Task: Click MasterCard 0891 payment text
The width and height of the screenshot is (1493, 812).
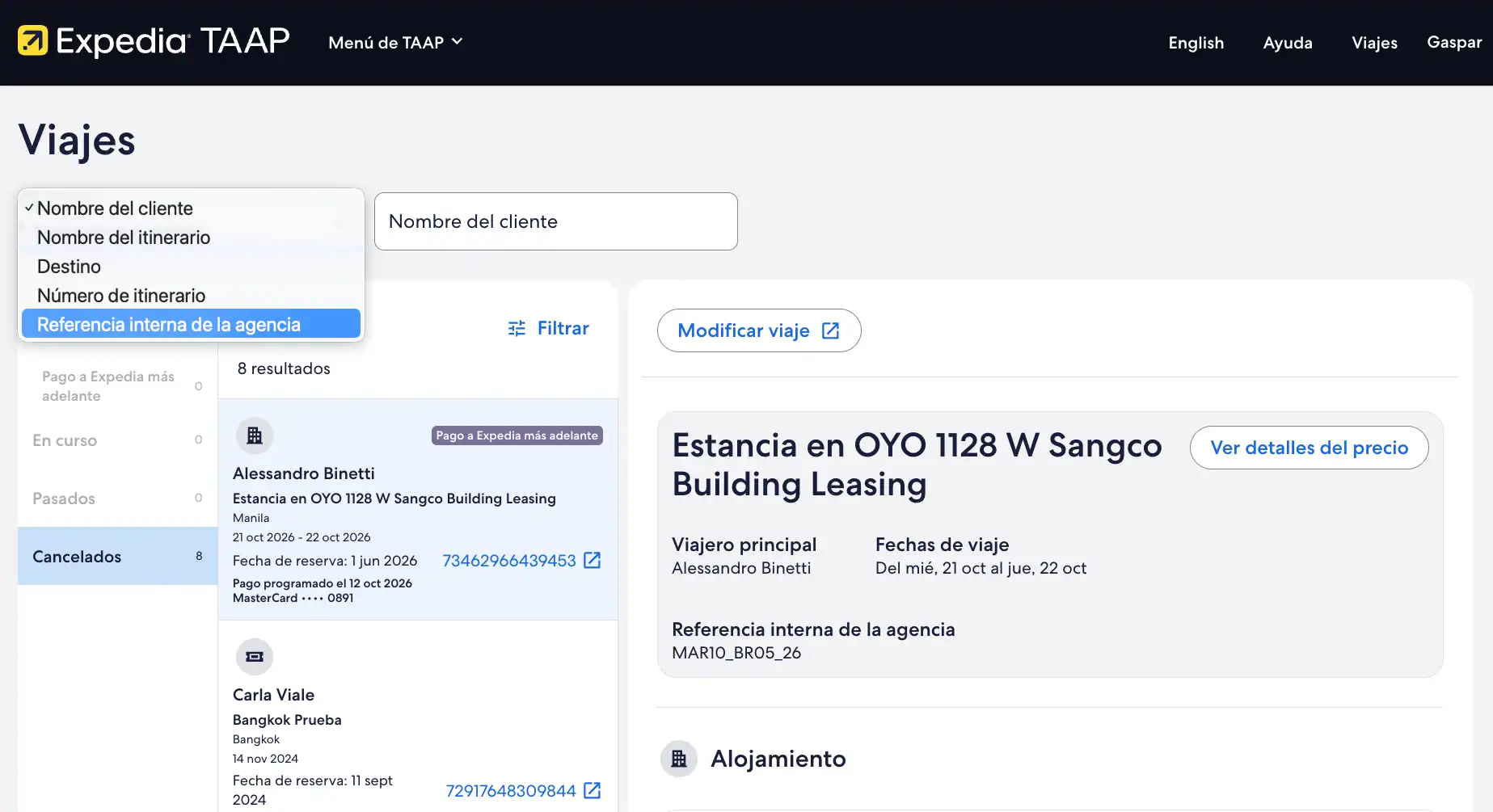Action: pos(293,598)
